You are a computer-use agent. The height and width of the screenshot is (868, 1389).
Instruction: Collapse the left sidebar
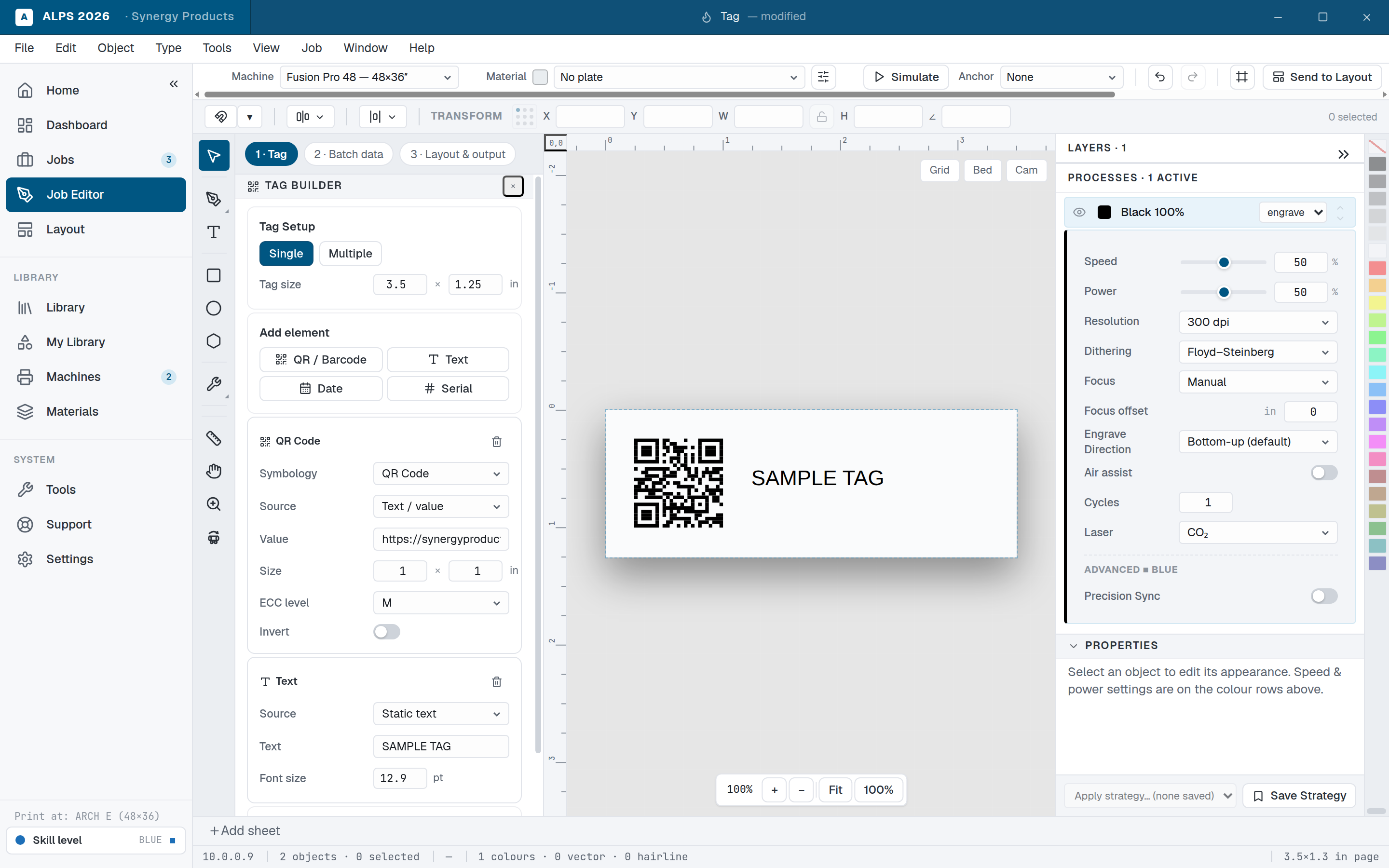174,84
